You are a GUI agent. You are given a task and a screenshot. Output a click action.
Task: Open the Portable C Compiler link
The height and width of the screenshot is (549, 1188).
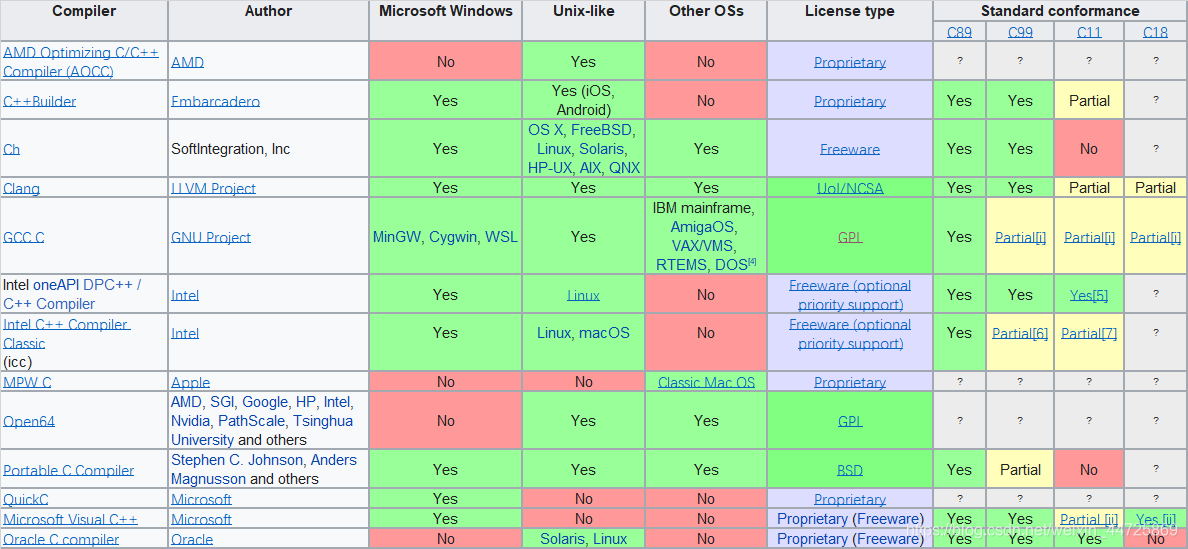pos(68,470)
